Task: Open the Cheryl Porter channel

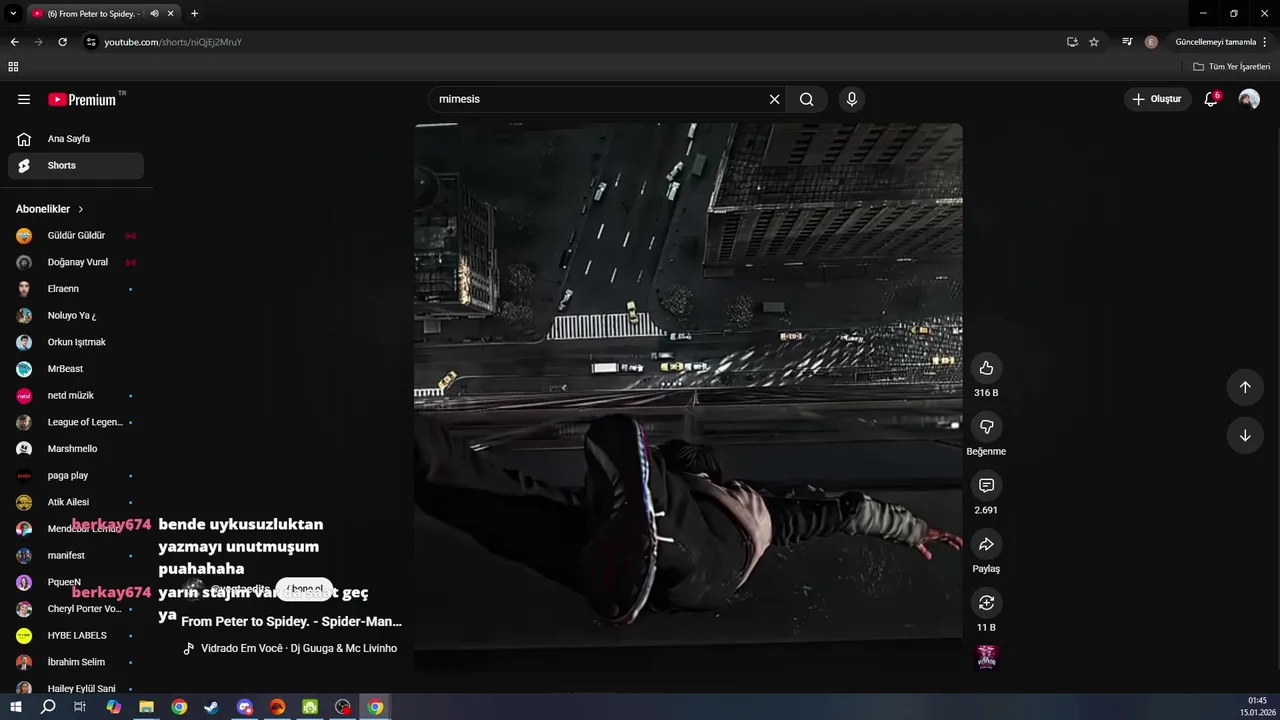Action: pyautogui.click(x=76, y=609)
